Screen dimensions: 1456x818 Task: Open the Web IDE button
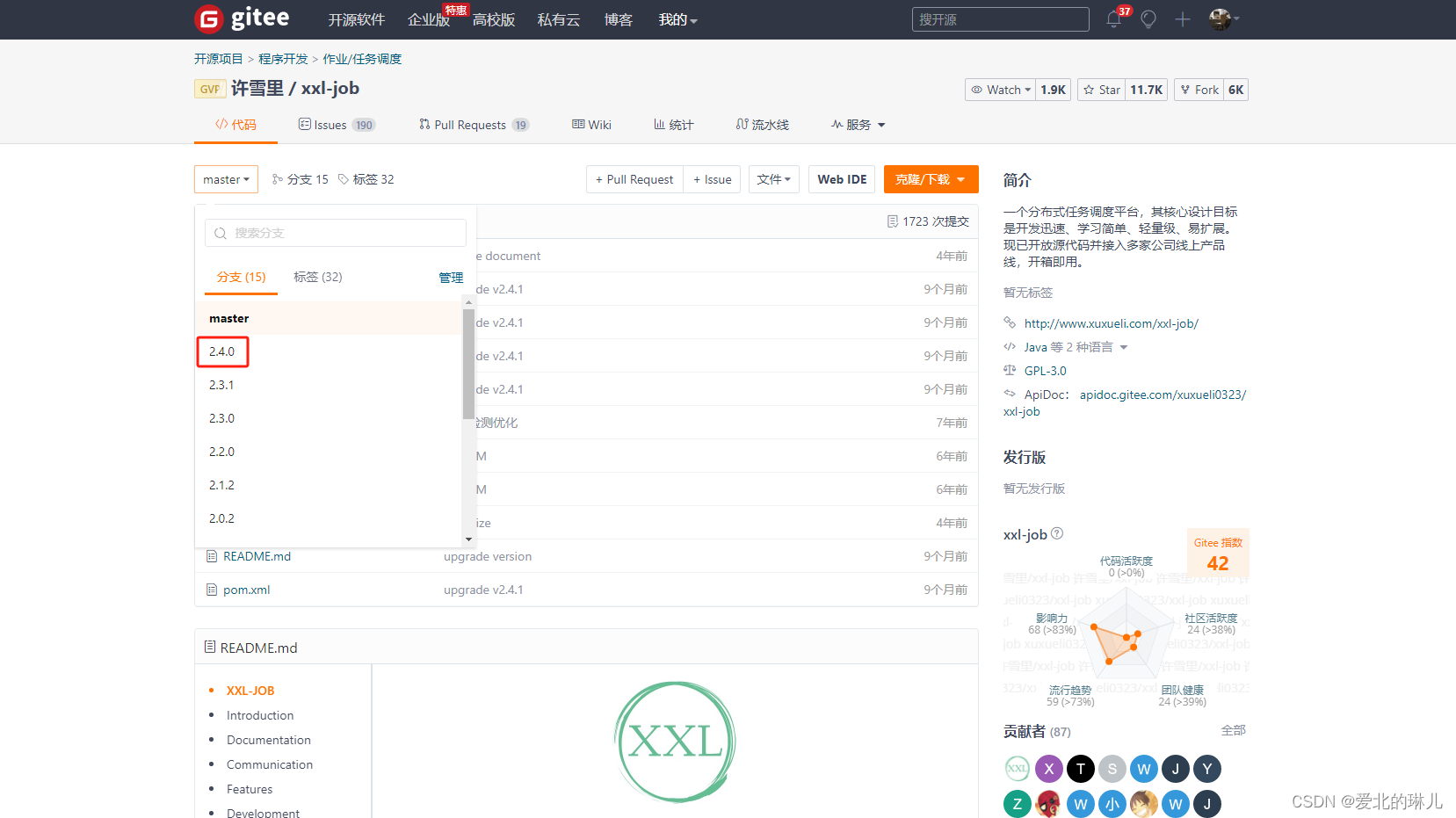pyautogui.click(x=842, y=179)
